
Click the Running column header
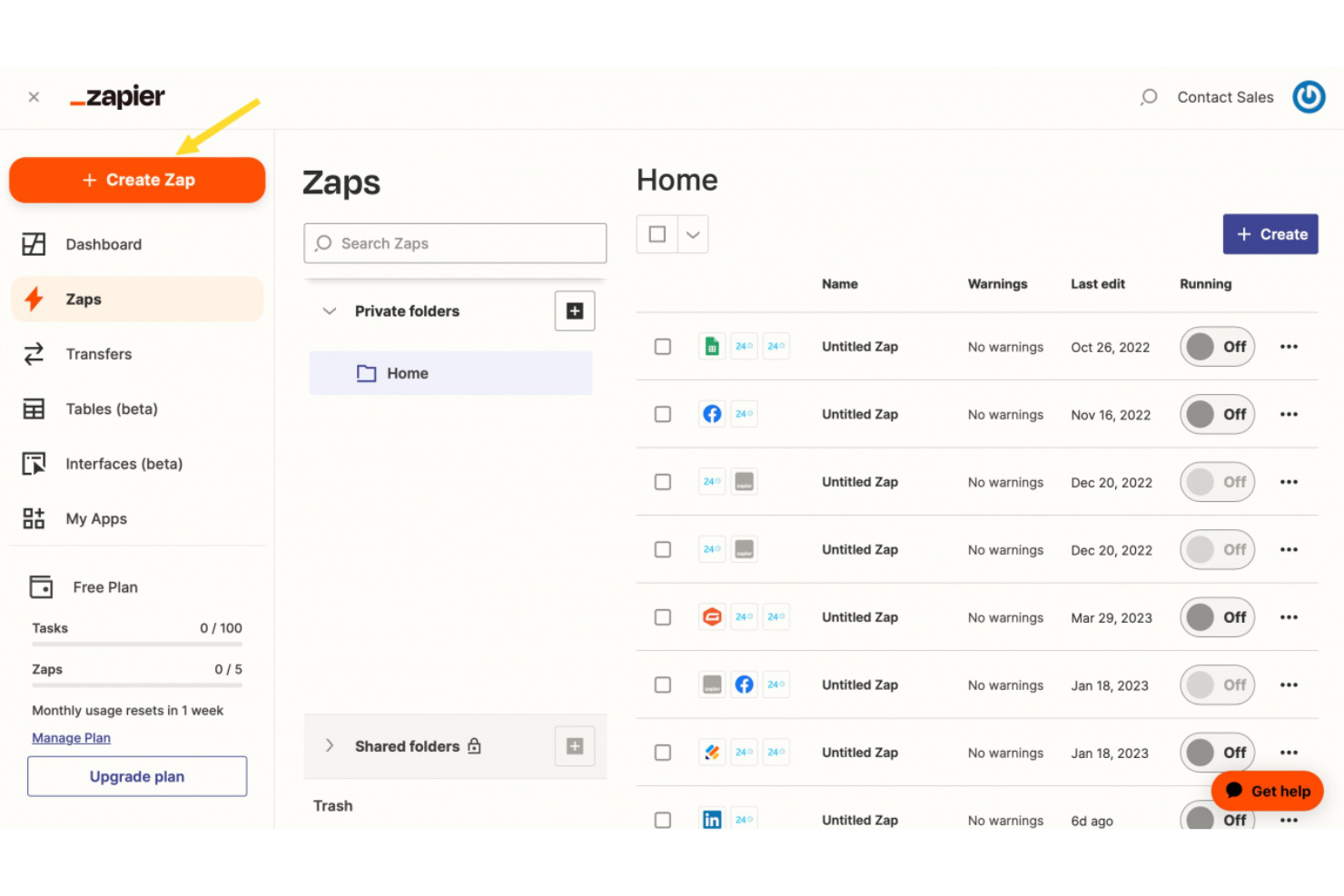coord(1205,284)
